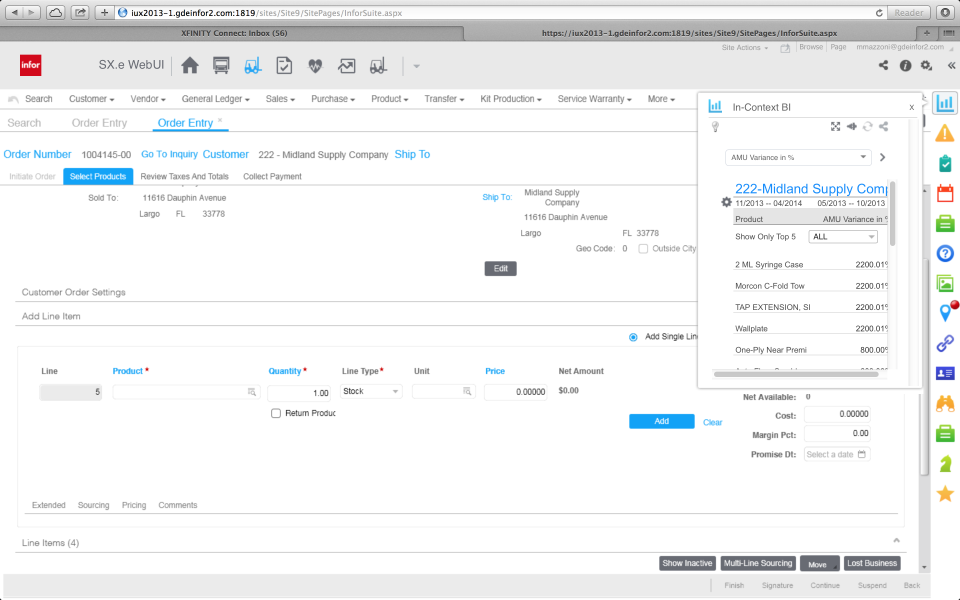
Task: Open the Site Actions dropdown
Action: 744,47
